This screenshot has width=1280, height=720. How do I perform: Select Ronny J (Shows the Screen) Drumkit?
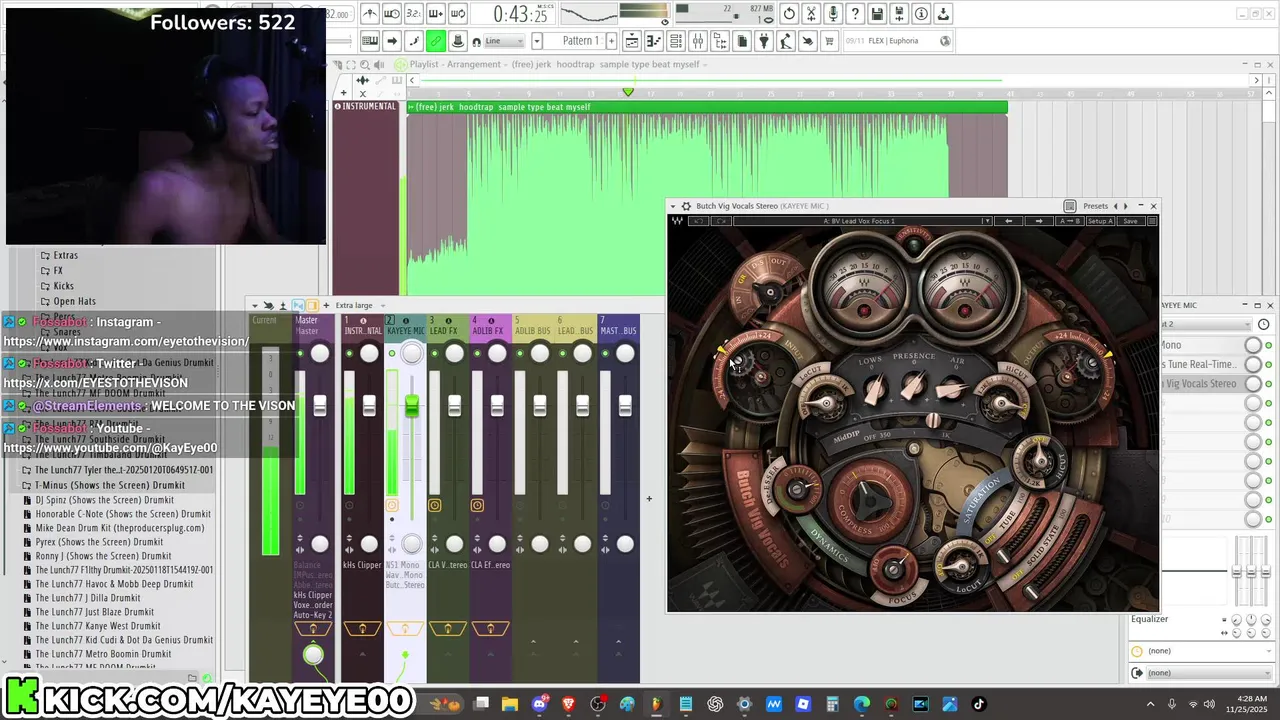[104, 556]
